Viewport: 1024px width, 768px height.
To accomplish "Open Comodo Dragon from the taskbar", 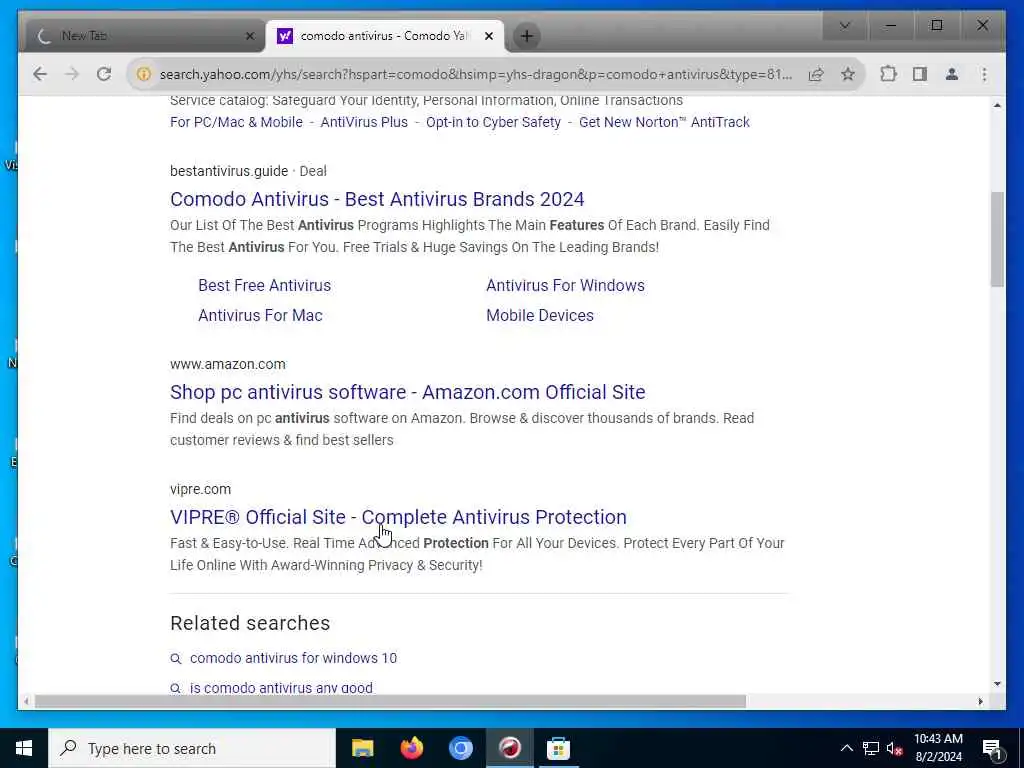I will click(509, 748).
